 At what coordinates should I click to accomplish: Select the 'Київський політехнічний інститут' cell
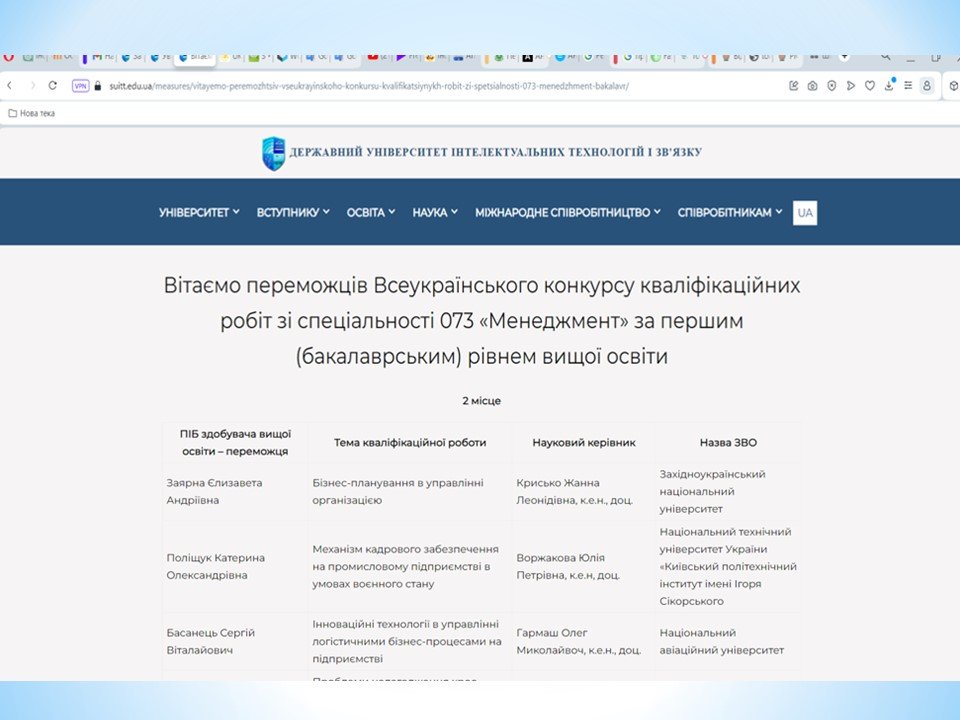728,566
